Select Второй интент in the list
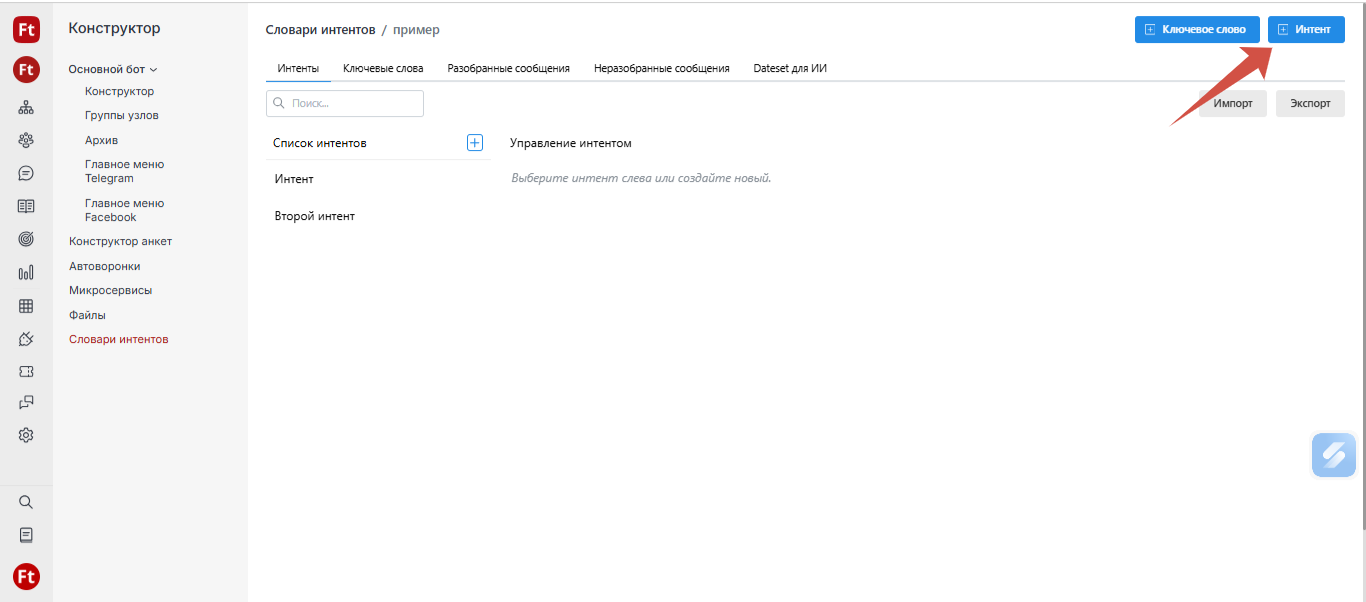The height and width of the screenshot is (602, 1366). (315, 216)
